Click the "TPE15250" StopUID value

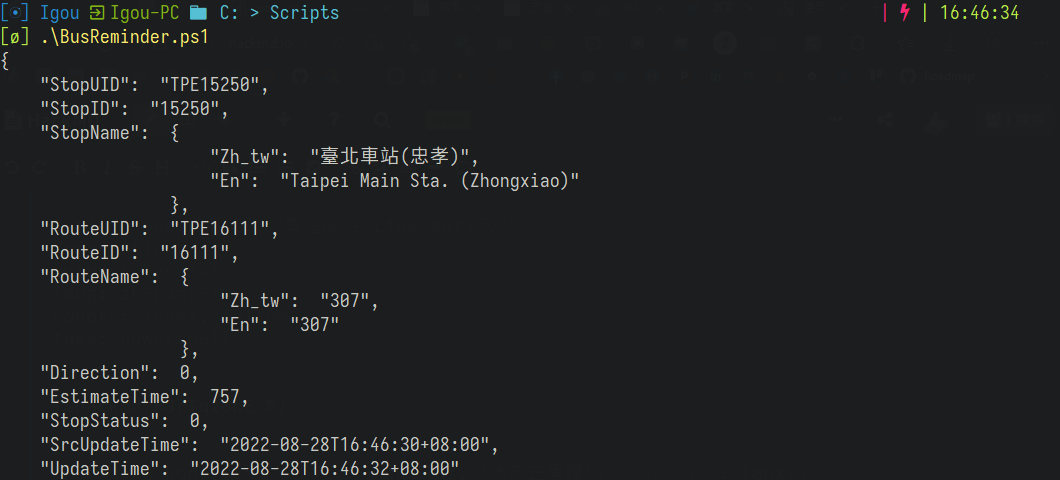tap(210, 85)
